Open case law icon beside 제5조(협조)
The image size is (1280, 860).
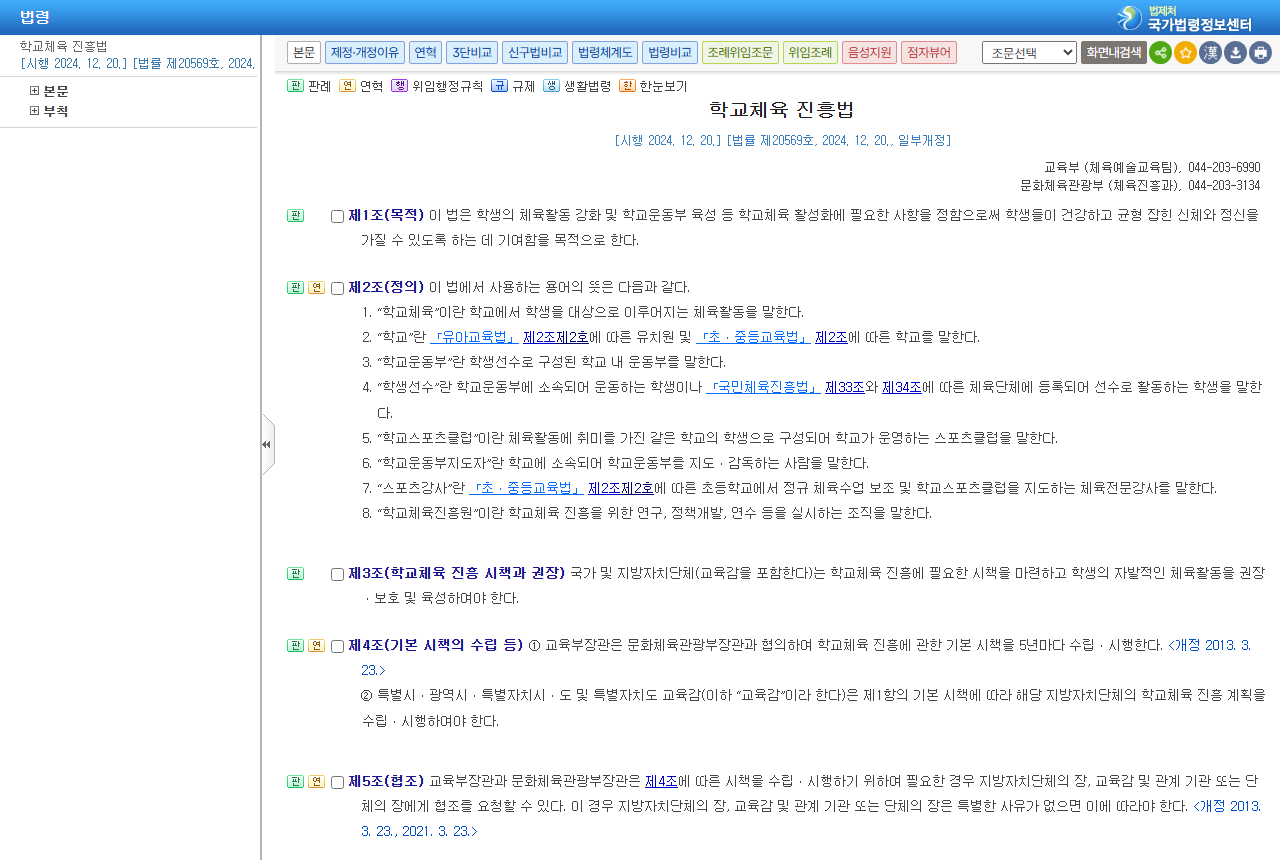(x=295, y=782)
